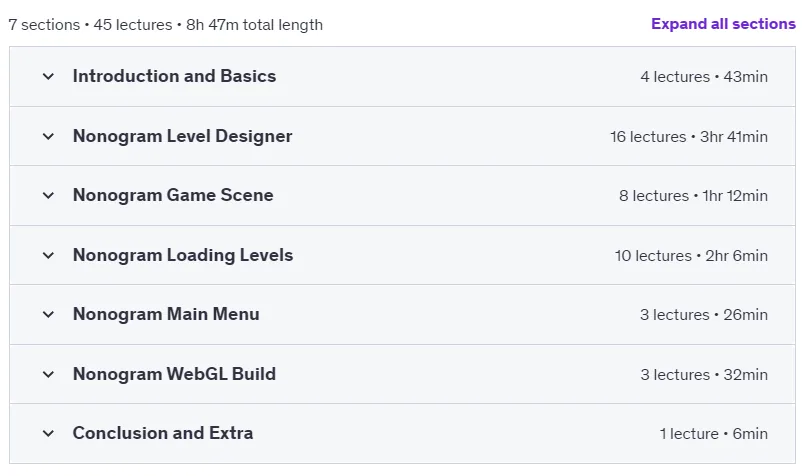Select the Nonogram Loading Levels section title
The image size is (810, 476).
[183, 255]
